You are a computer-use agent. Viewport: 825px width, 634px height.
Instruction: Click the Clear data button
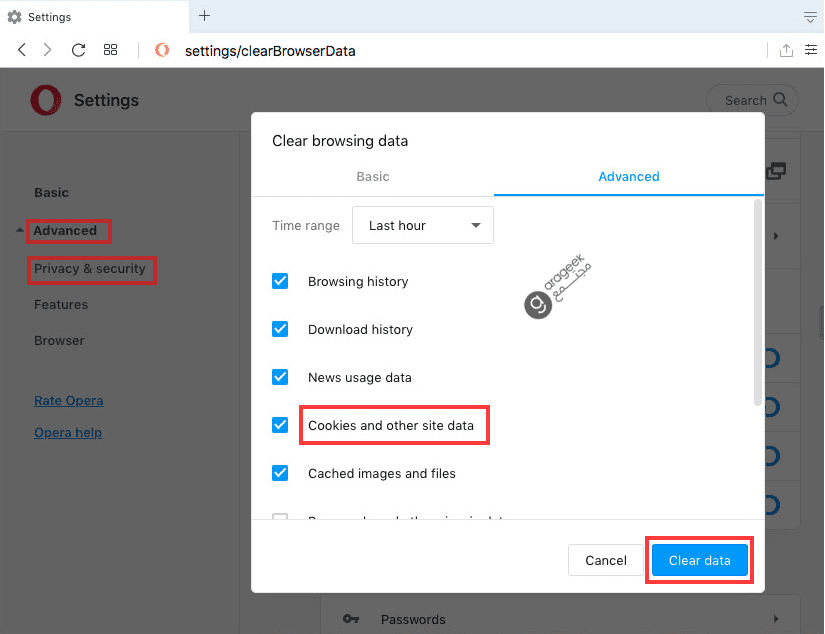click(x=699, y=560)
